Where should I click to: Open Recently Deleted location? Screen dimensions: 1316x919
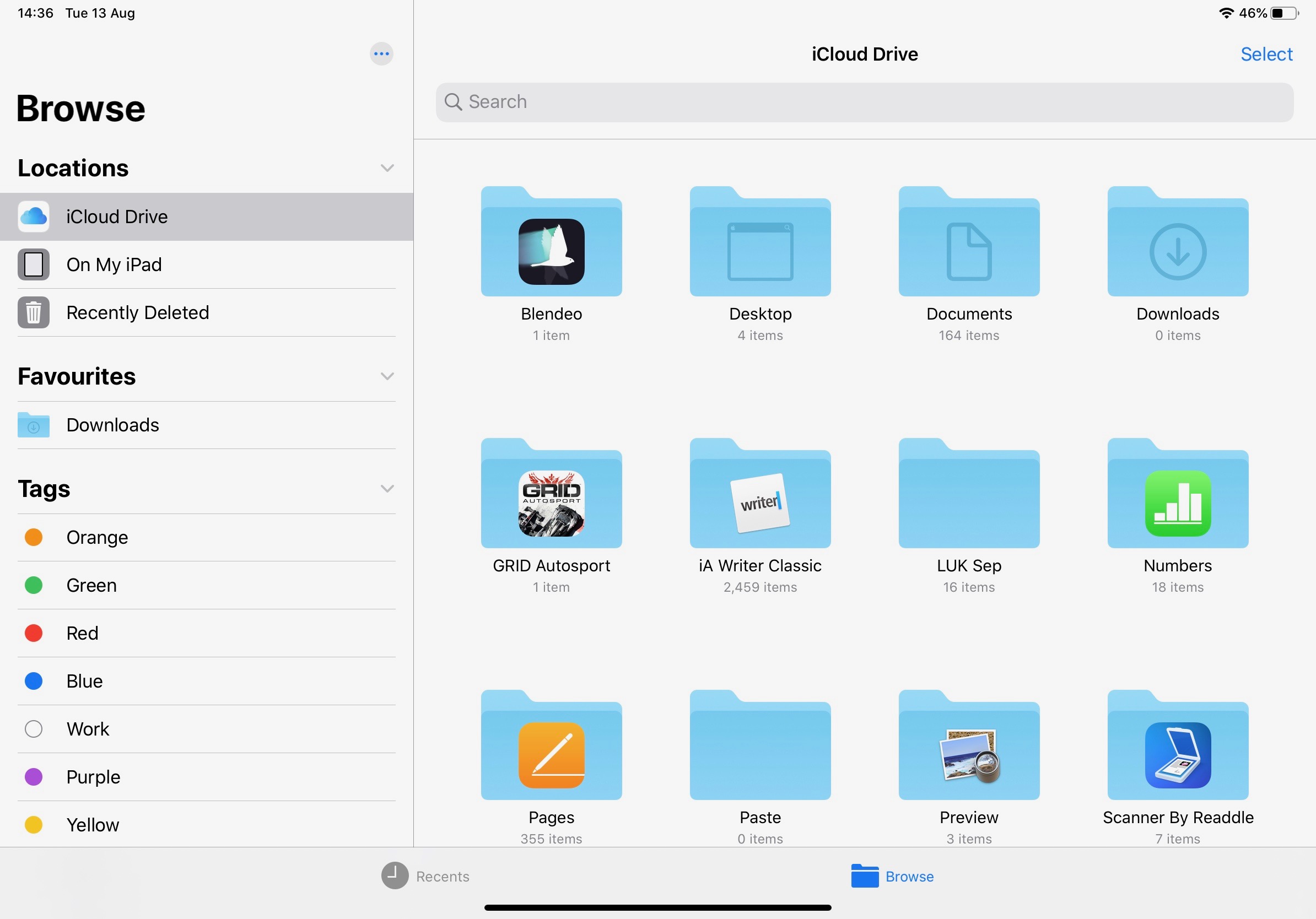(x=206, y=313)
